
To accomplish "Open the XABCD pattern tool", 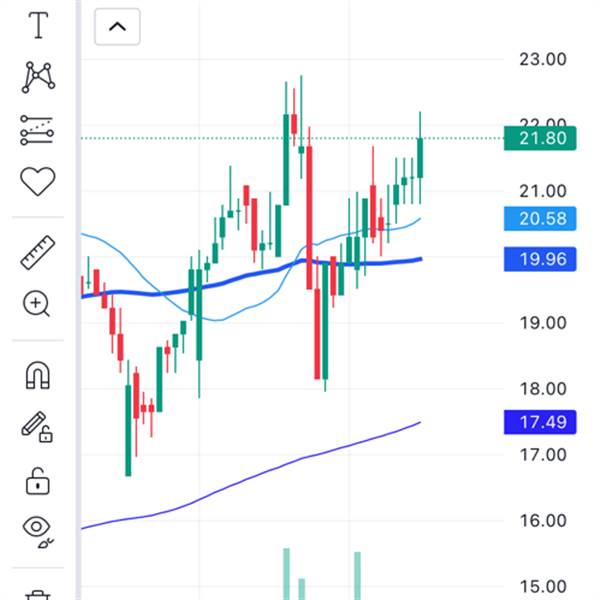I will tap(38, 77).
